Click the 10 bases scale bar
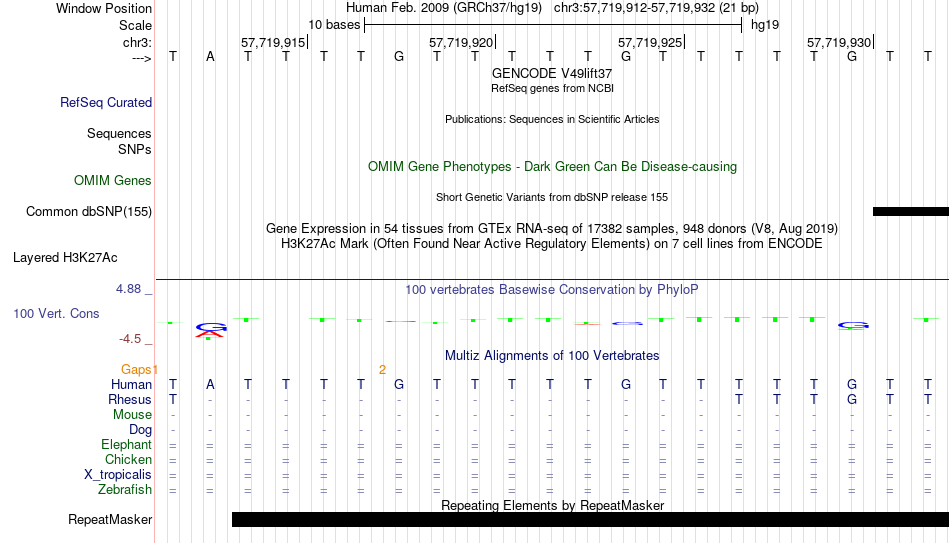Viewport: 950px width, 543px height. 553,25
